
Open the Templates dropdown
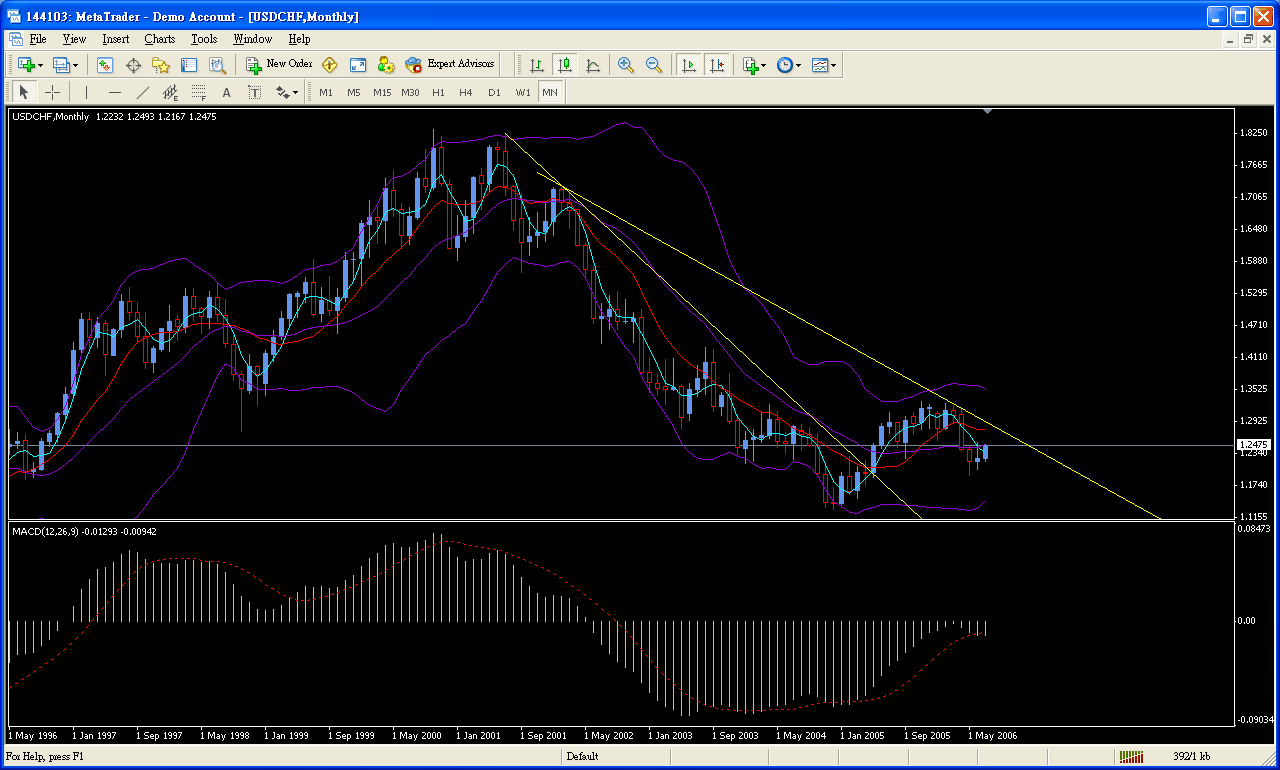tap(824, 65)
